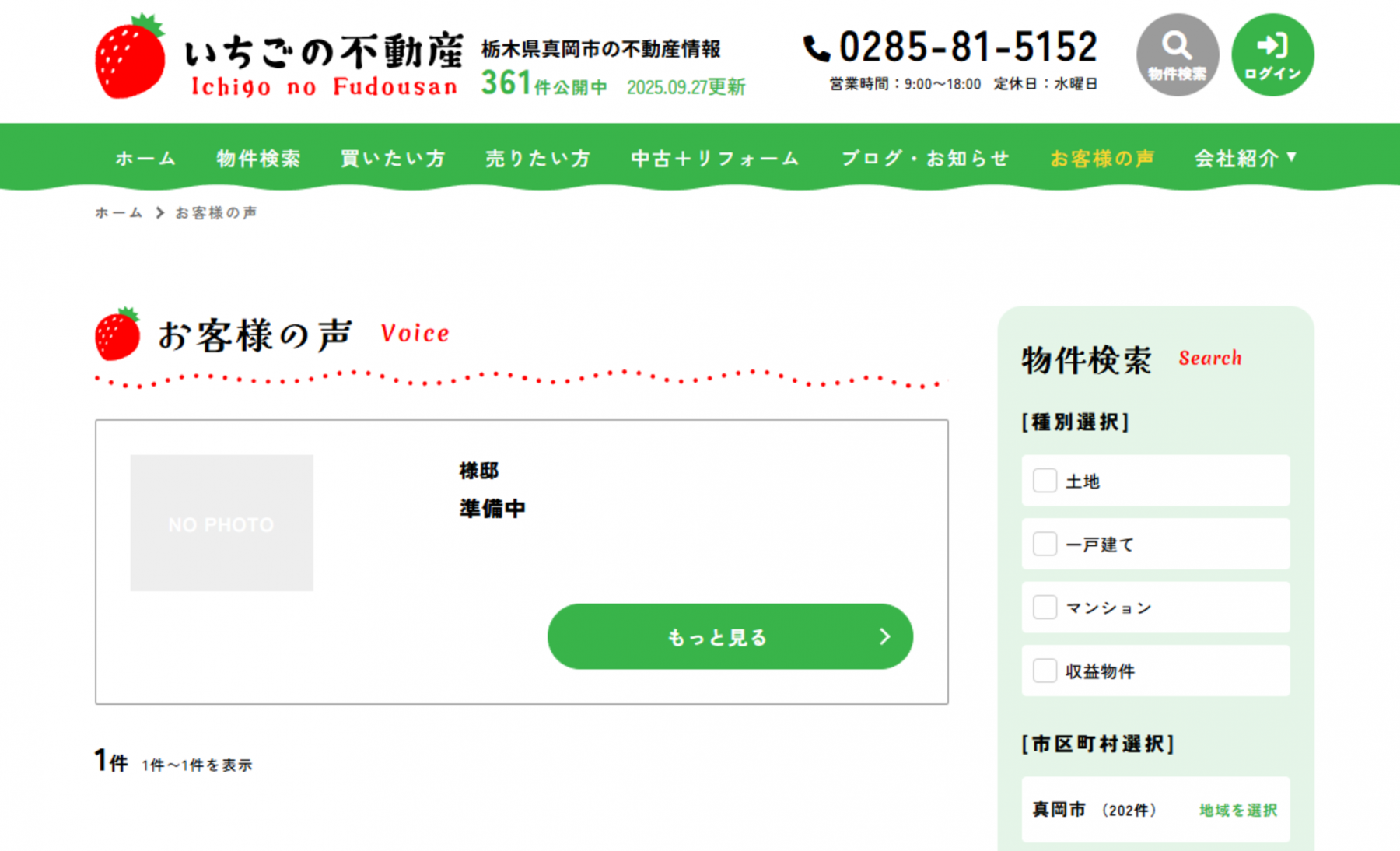Click the strawberry logo in the header
This screenshot has height=851, width=1400.
[130, 57]
